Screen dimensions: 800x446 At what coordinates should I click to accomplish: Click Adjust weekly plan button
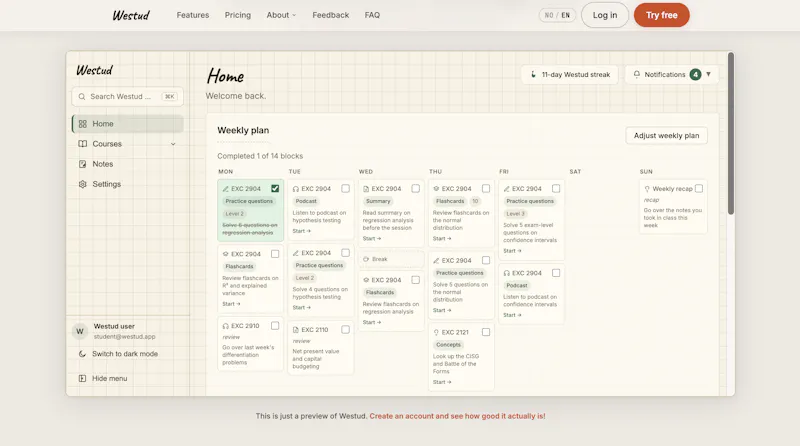(666, 136)
